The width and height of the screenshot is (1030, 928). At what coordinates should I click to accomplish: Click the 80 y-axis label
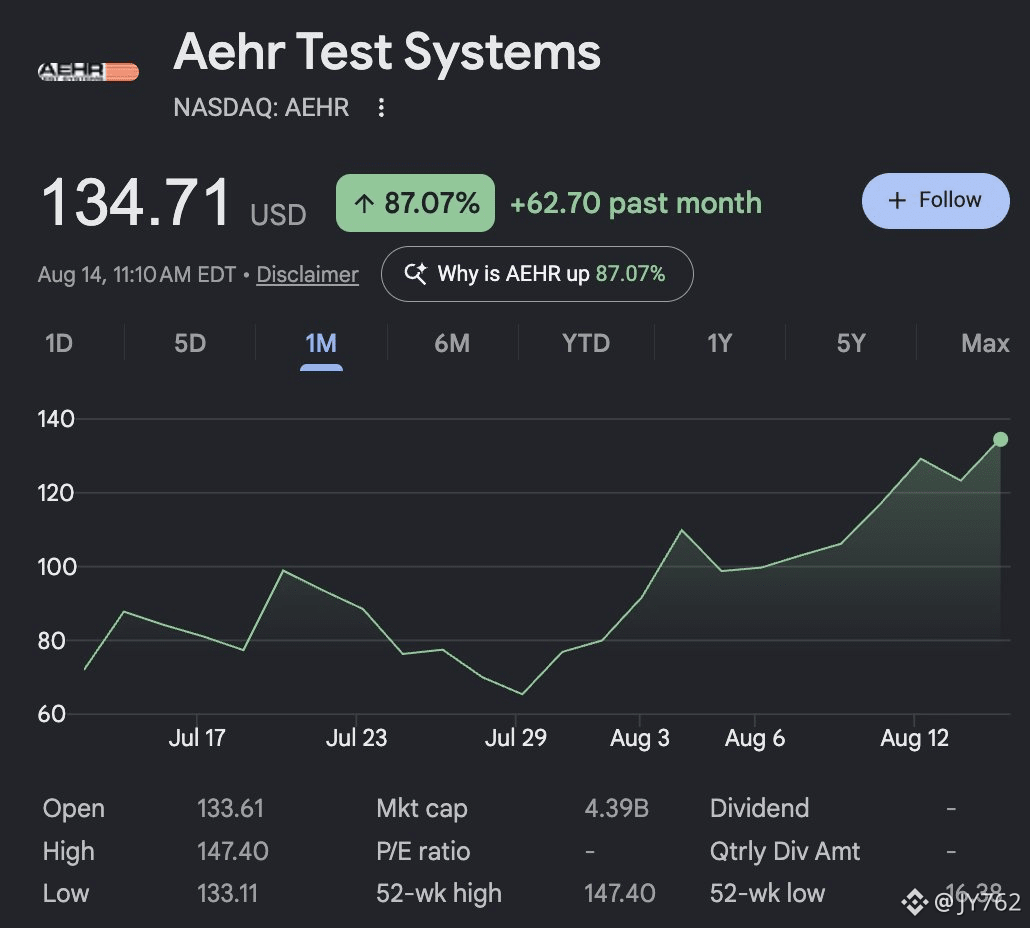coord(51,641)
